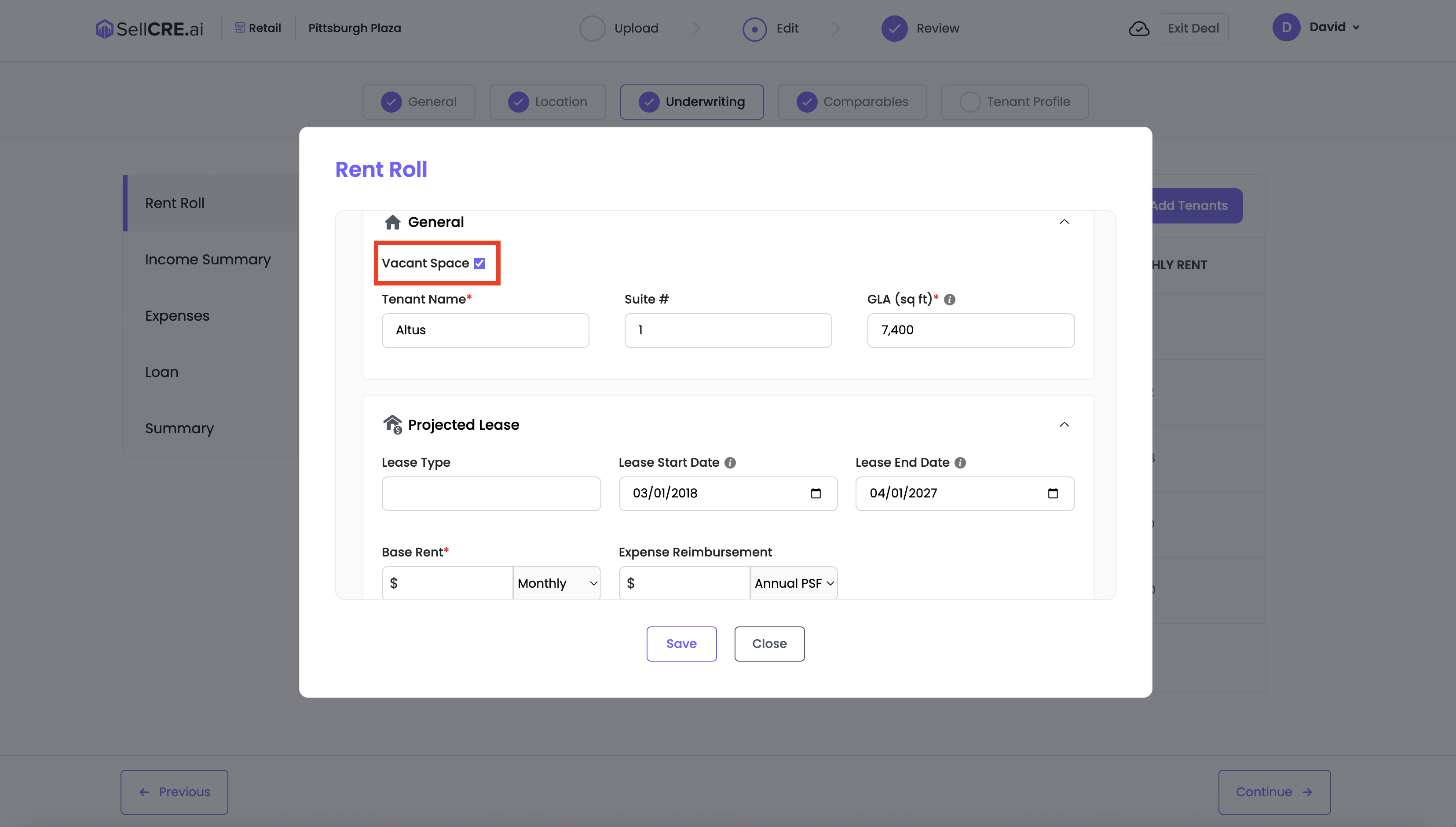Collapse the General section
The height and width of the screenshot is (827, 1456).
coord(1064,222)
